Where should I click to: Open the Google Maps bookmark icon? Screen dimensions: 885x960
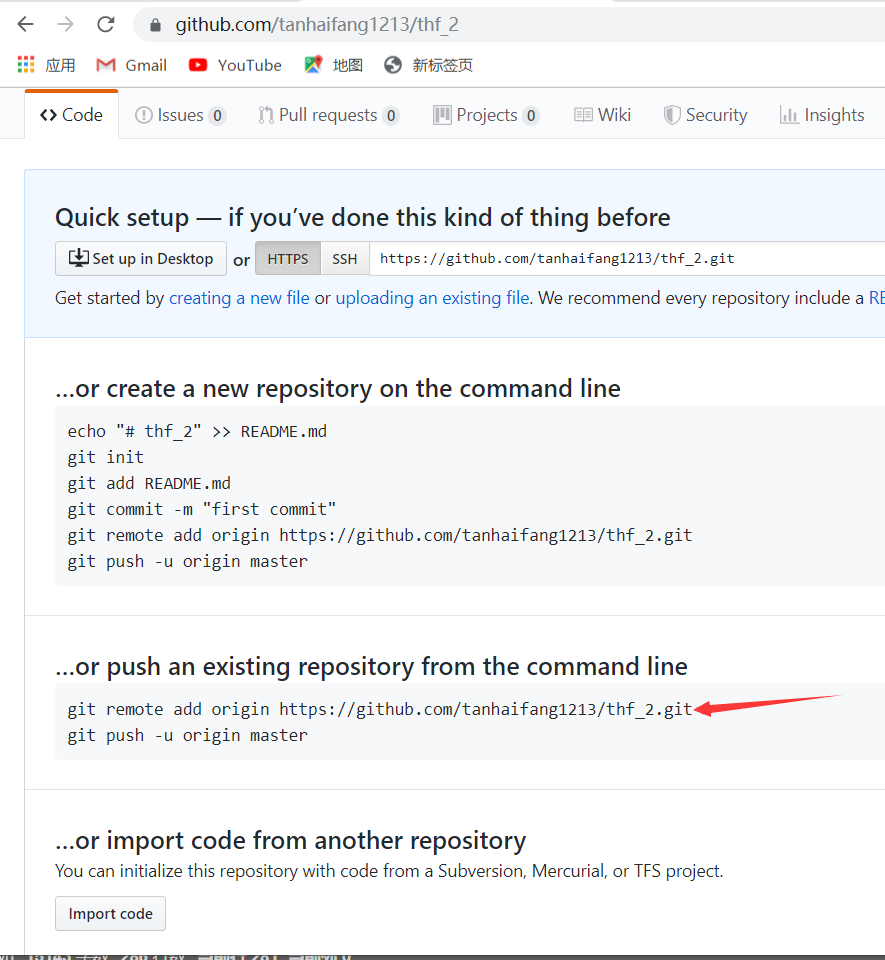click(x=313, y=65)
